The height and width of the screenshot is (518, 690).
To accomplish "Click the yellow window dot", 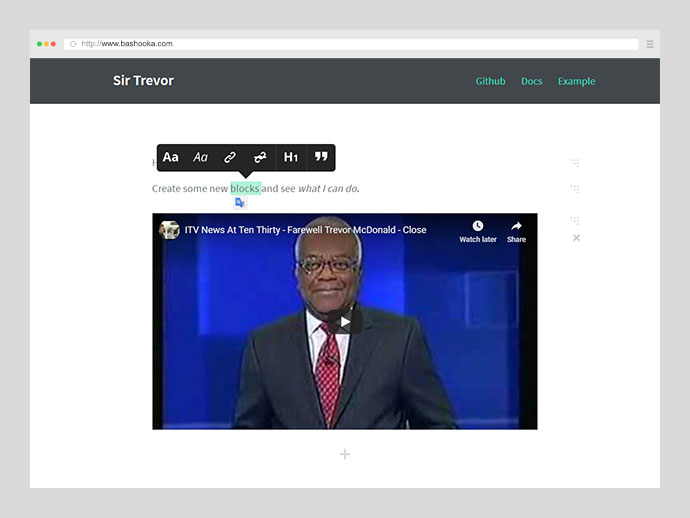I will click(46, 44).
